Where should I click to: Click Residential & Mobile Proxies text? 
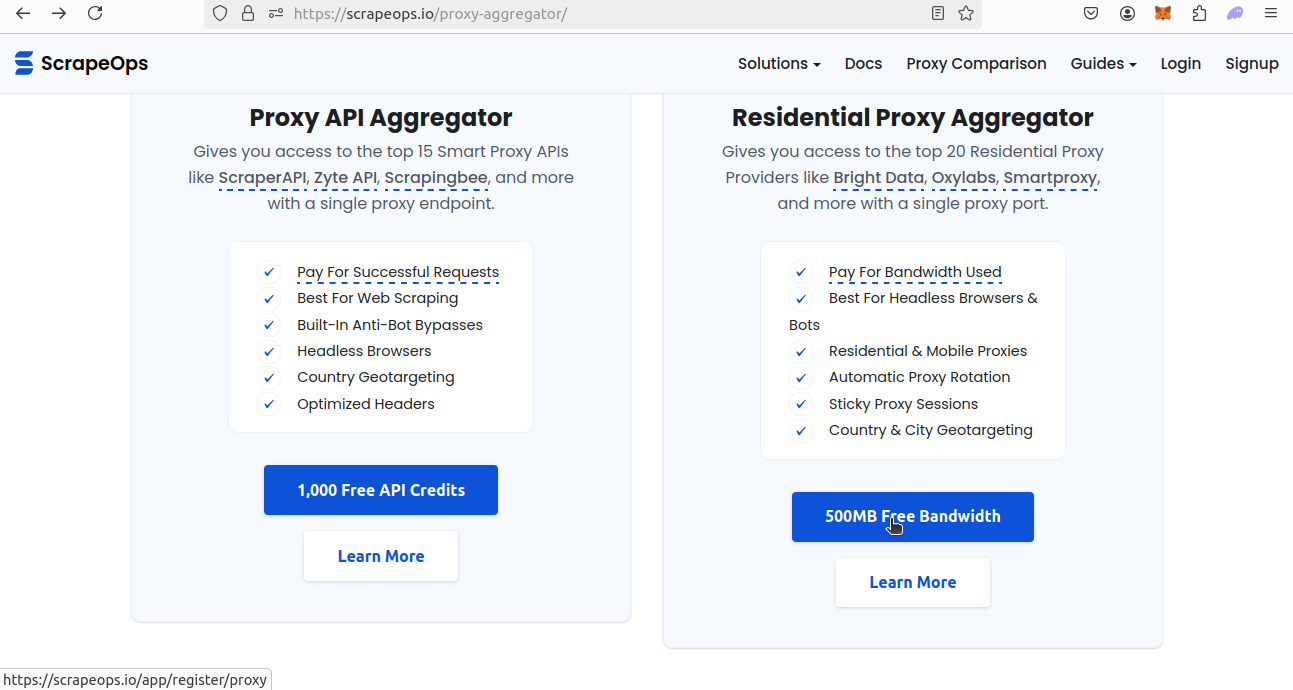point(928,351)
